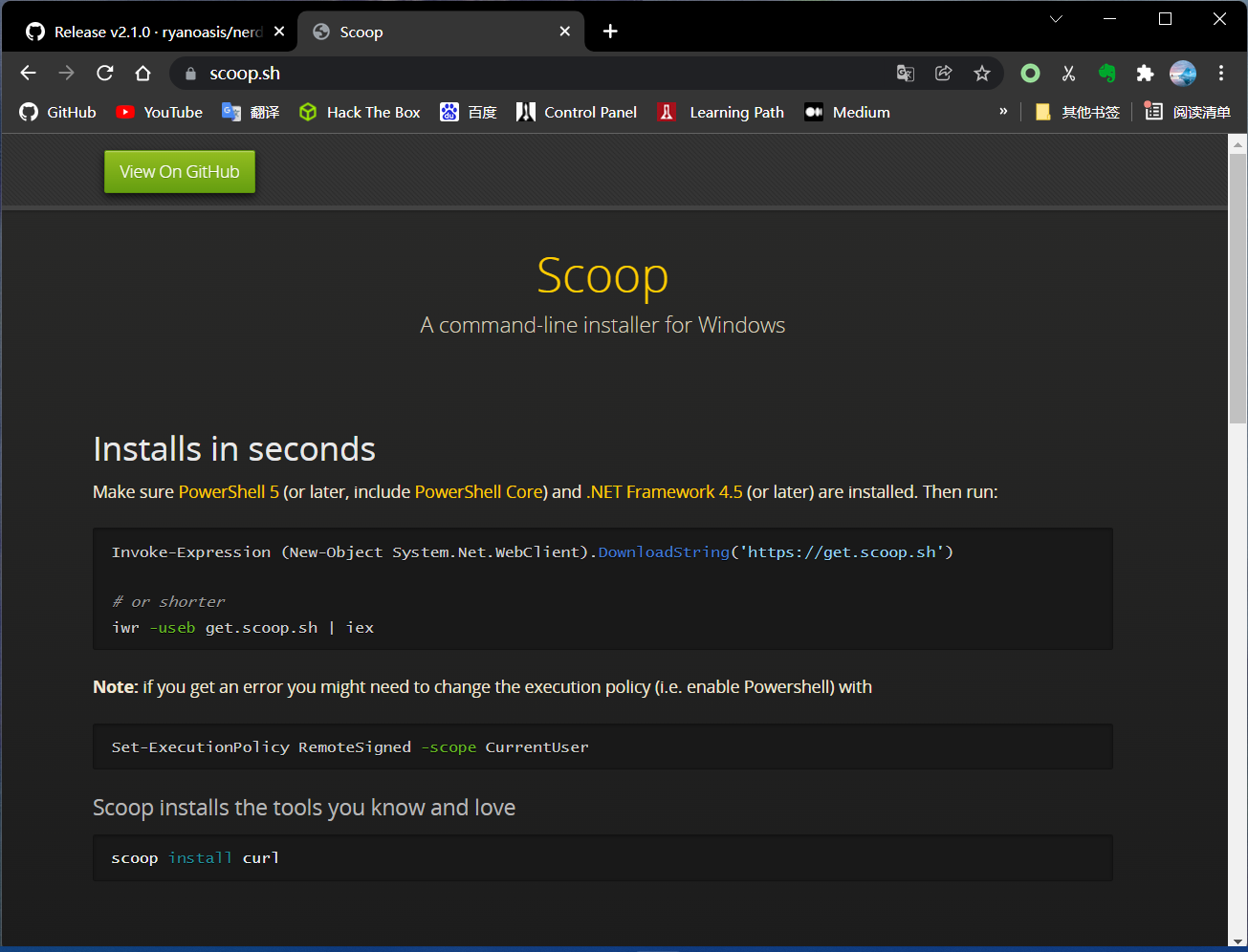1248x952 pixels.
Task: Click the View On GitHub button
Action: pos(180,172)
